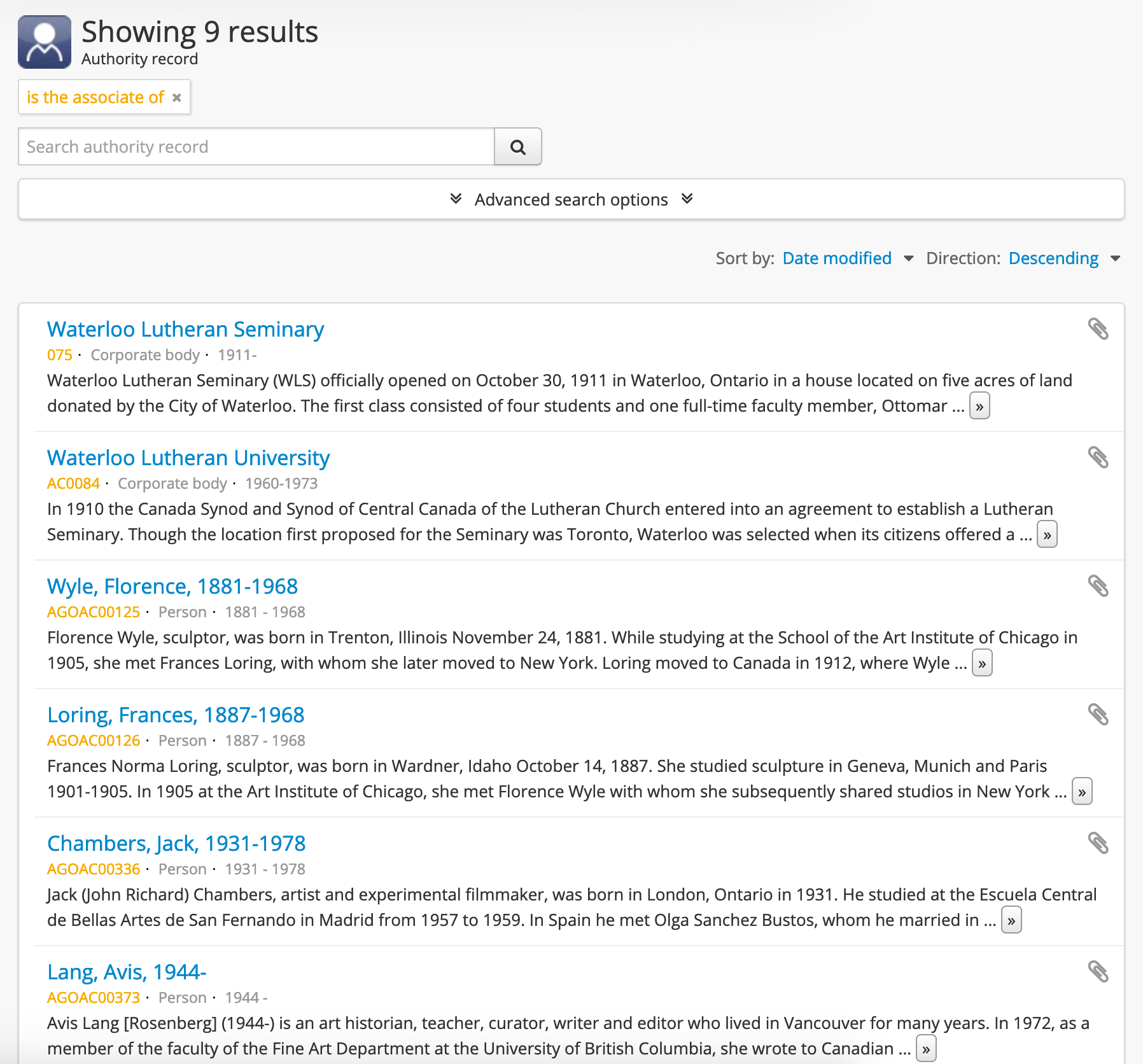Click the search magnifier button

517,147
